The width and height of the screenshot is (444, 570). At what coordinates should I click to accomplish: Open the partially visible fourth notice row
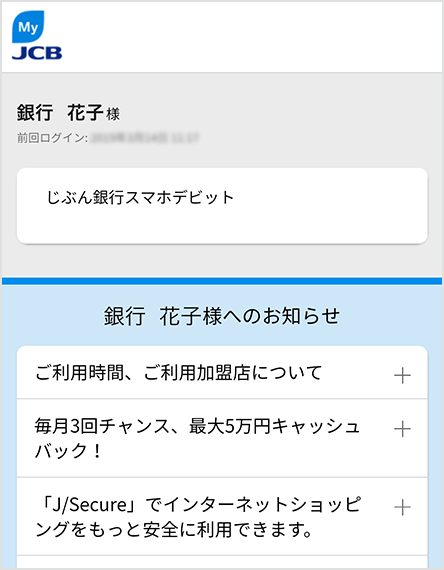pos(222,562)
